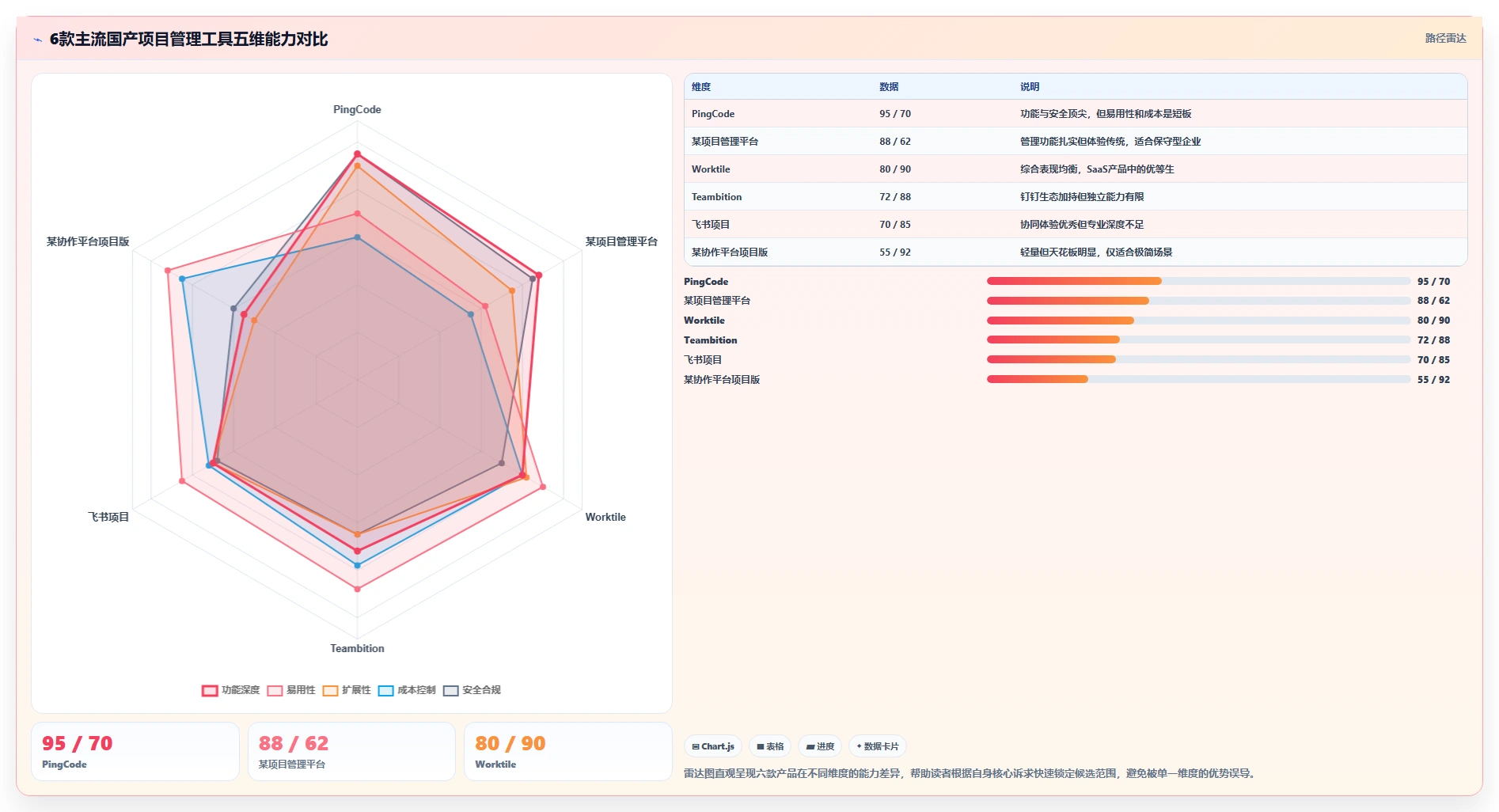
Task: Open the 80 / 90 Worktile stat card
Action: click(x=567, y=751)
